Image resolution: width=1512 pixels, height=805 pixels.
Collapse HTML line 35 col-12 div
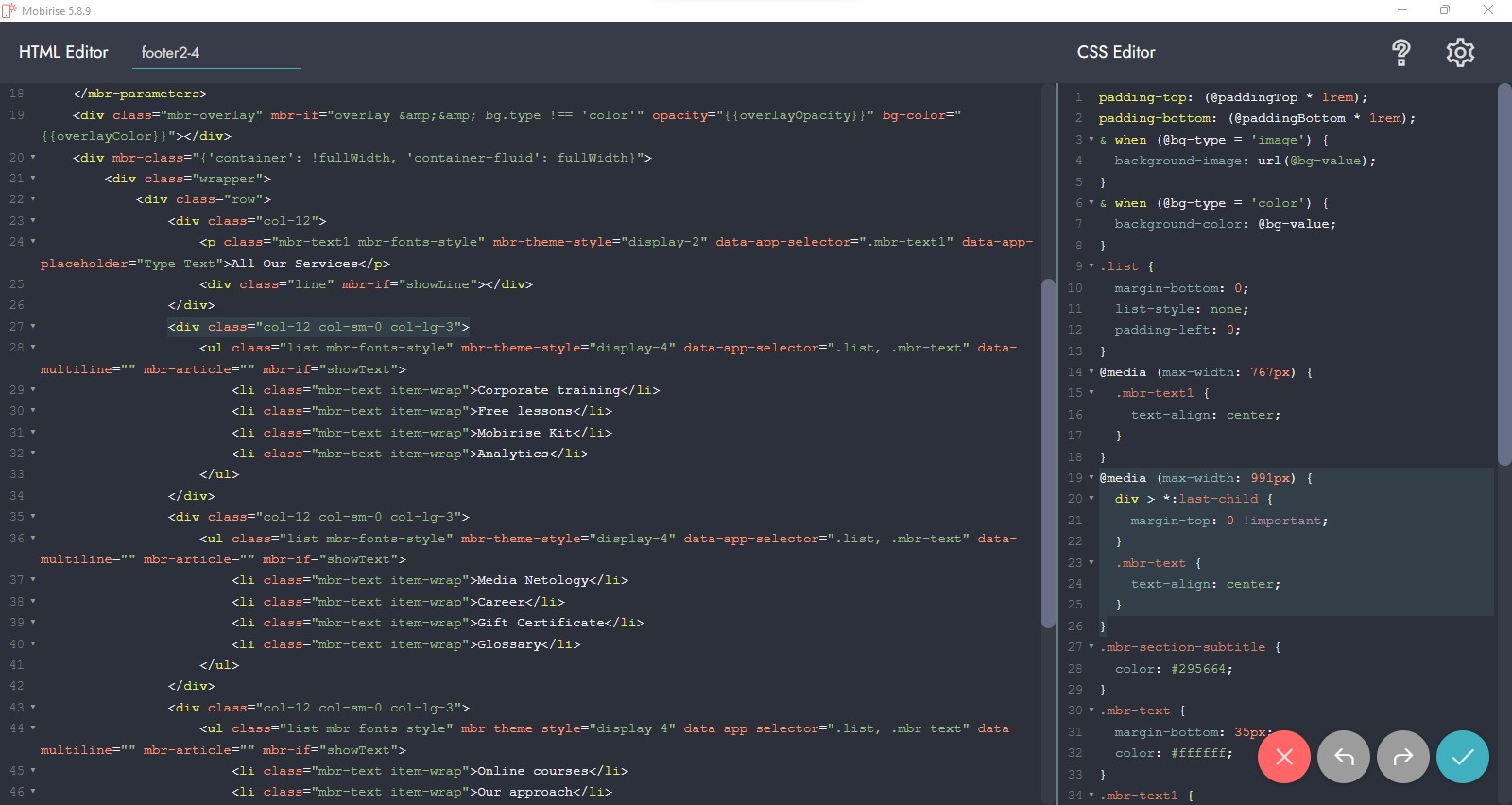click(x=33, y=517)
